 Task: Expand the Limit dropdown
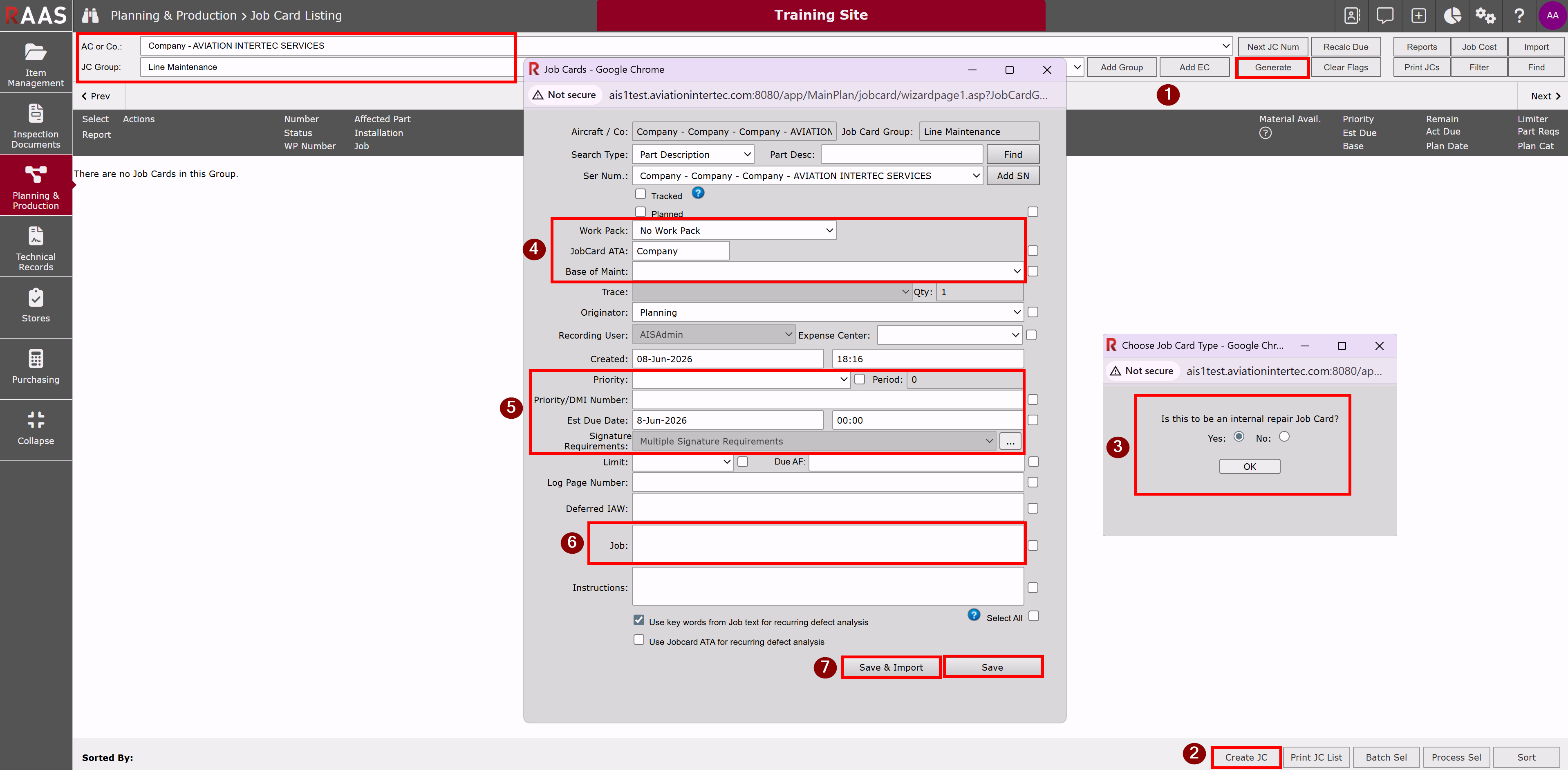click(x=682, y=462)
